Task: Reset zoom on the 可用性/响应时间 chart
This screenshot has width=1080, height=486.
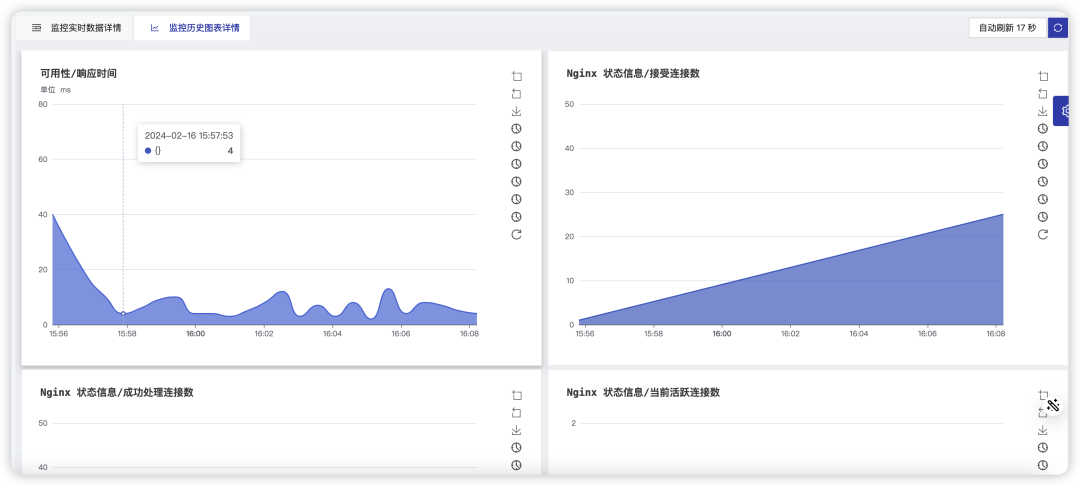Action: [517, 94]
